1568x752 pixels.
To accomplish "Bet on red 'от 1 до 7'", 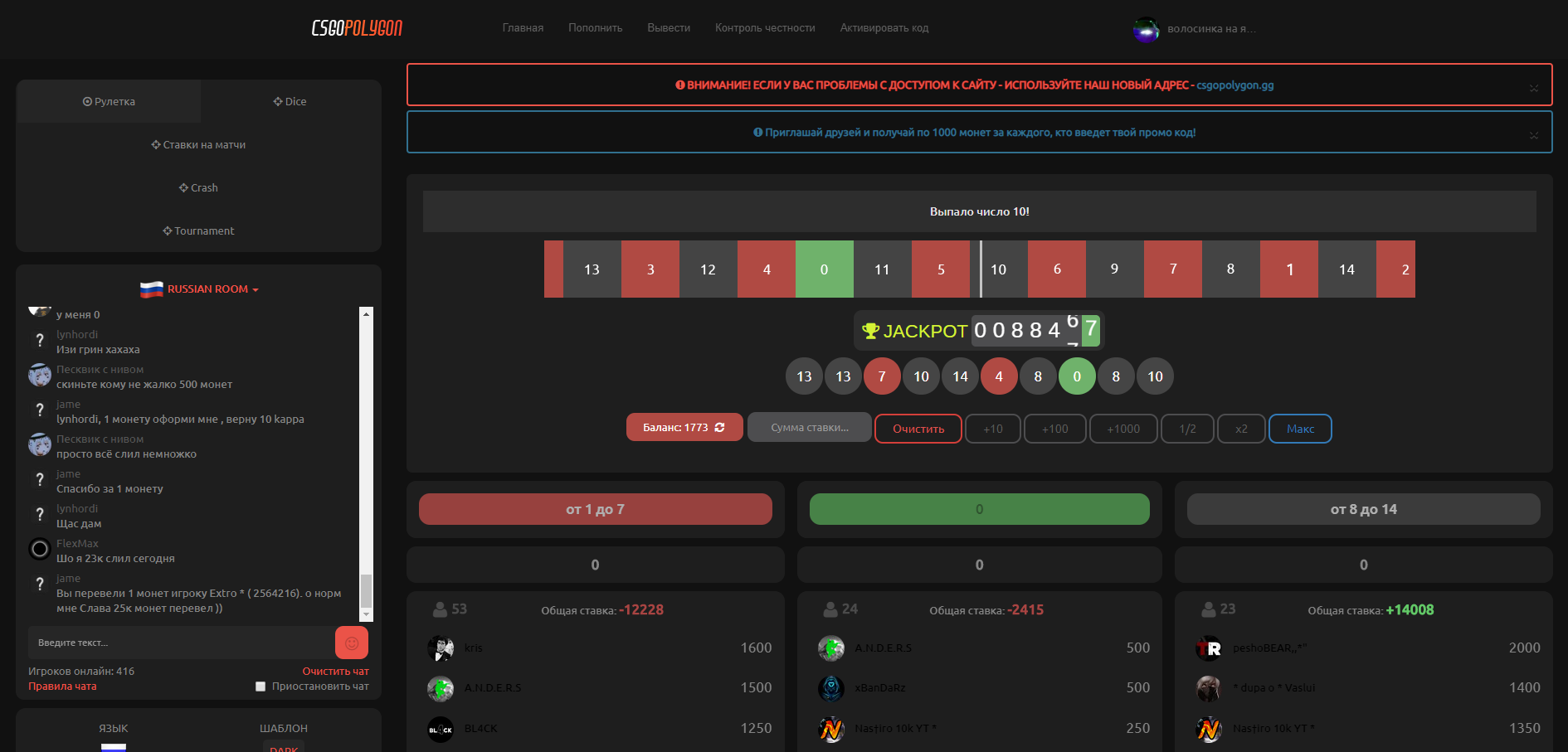I will 596,509.
